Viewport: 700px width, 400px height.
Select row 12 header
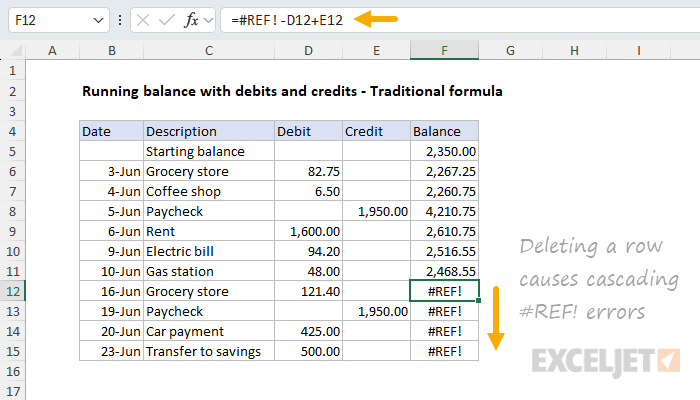pos(12,292)
